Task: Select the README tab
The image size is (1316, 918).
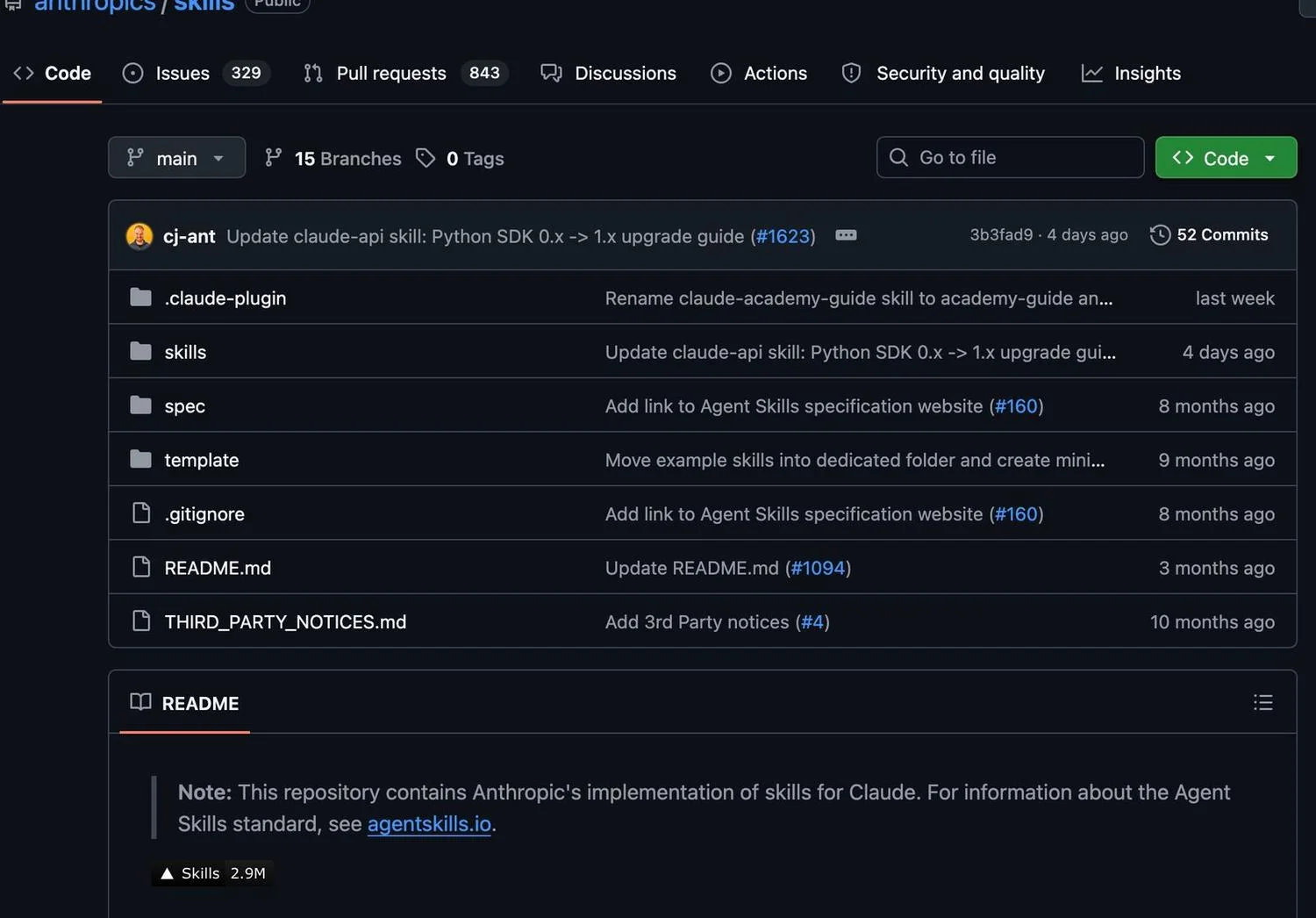Action: (184, 703)
